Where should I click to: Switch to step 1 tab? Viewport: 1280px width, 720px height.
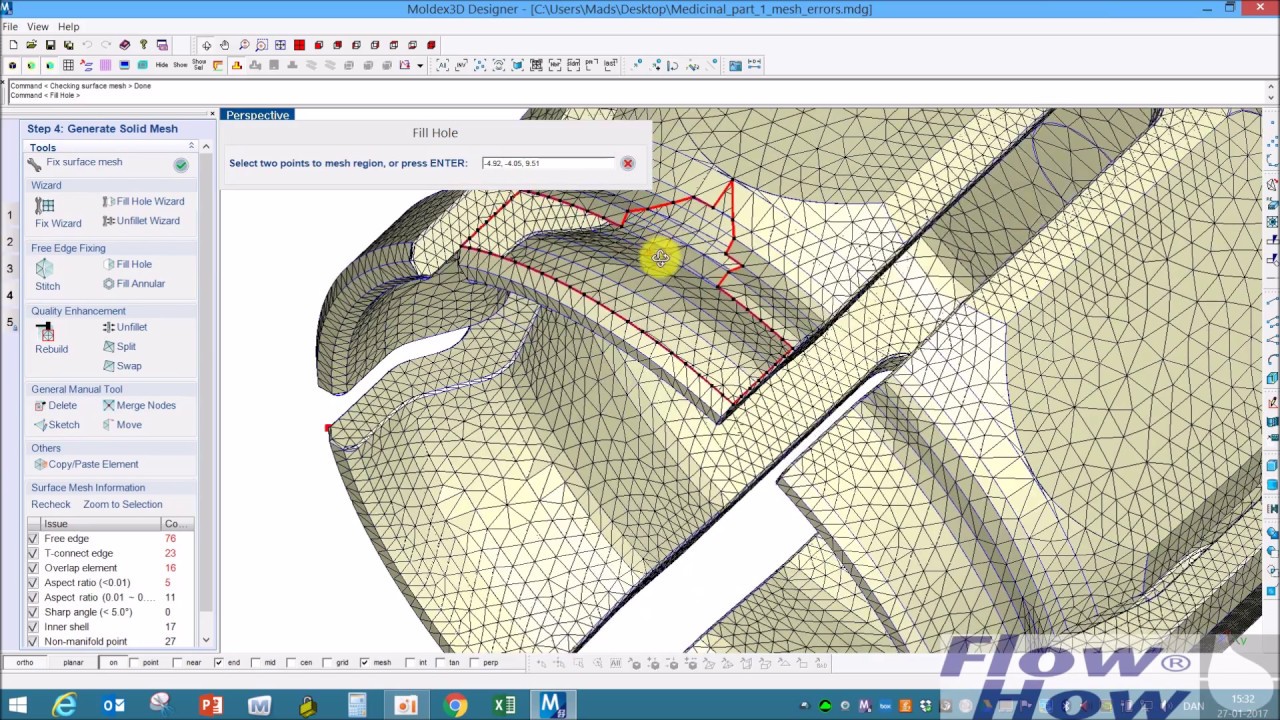tap(10, 215)
